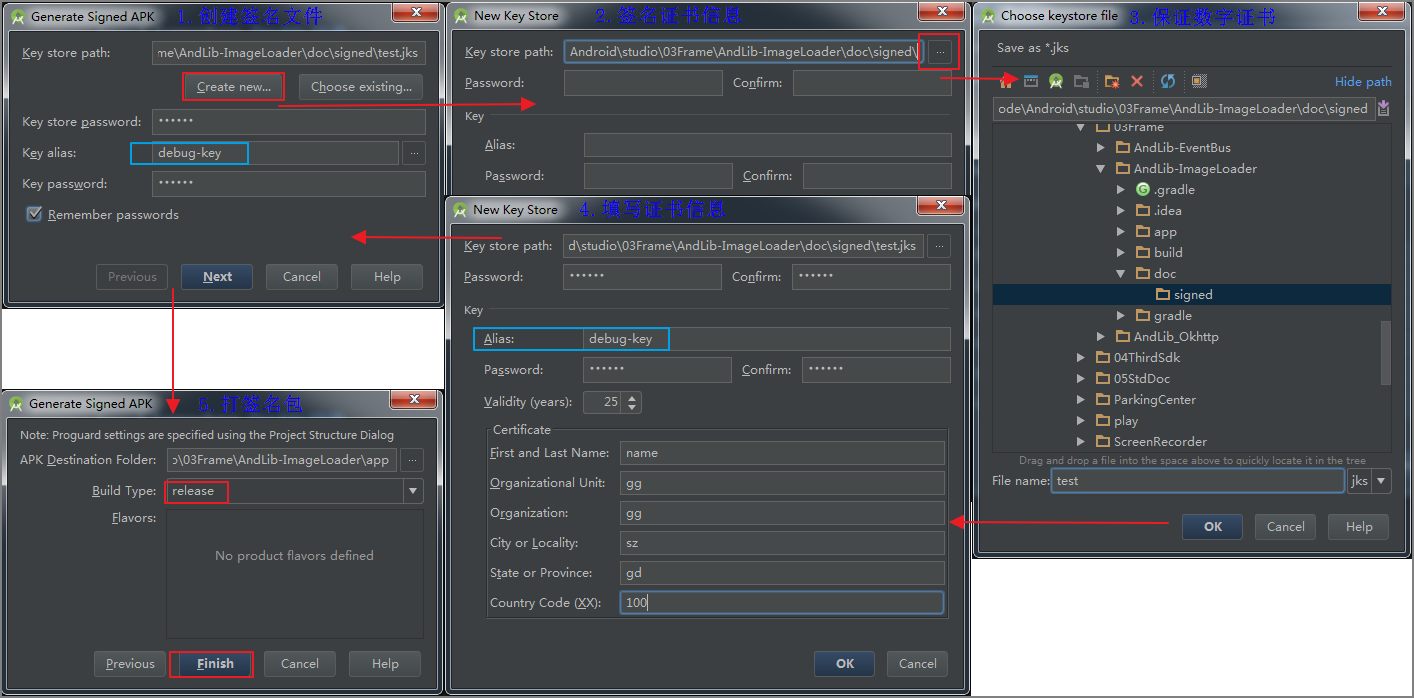This screenshot has height=698, width=1414.
Task: Click the red X Delete icon
Action: point(1137,81)
